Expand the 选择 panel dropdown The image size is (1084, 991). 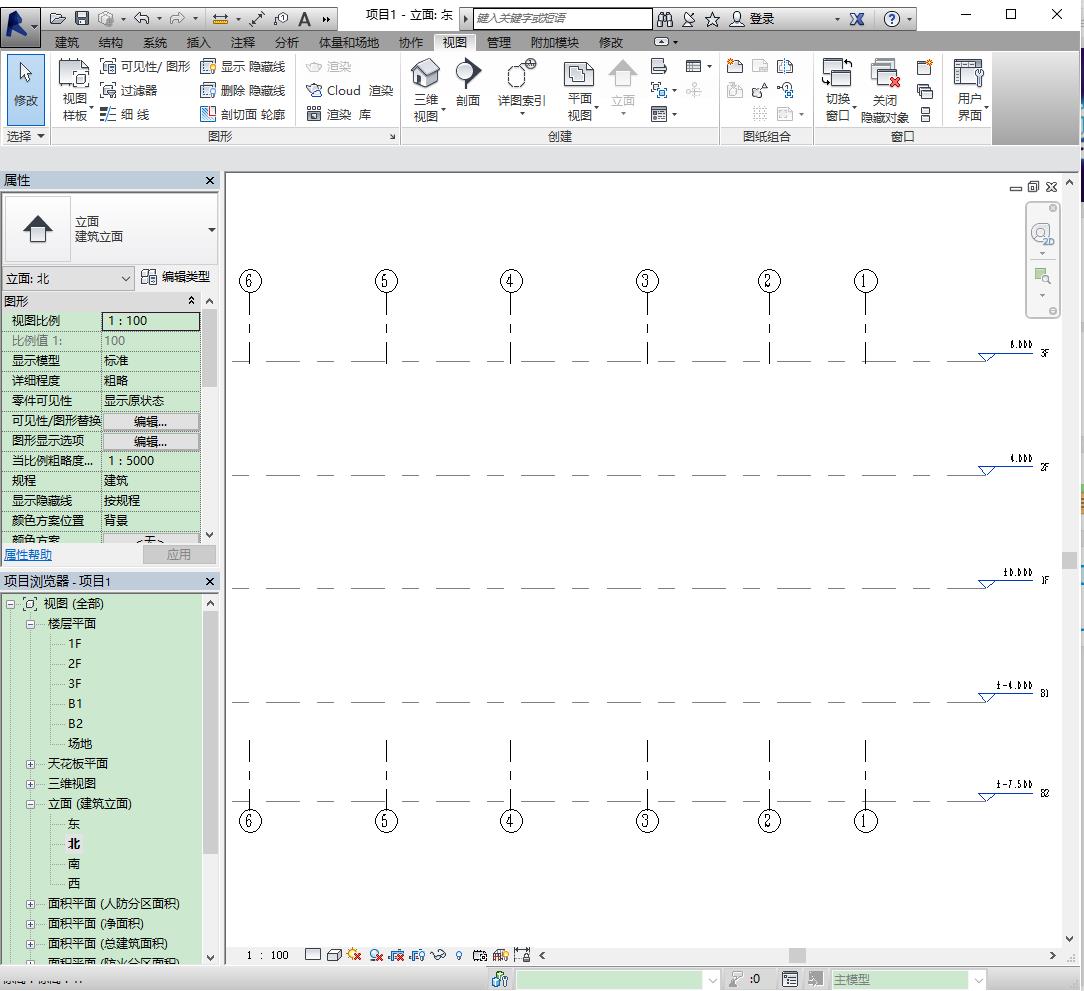click(x=26, y=136)
